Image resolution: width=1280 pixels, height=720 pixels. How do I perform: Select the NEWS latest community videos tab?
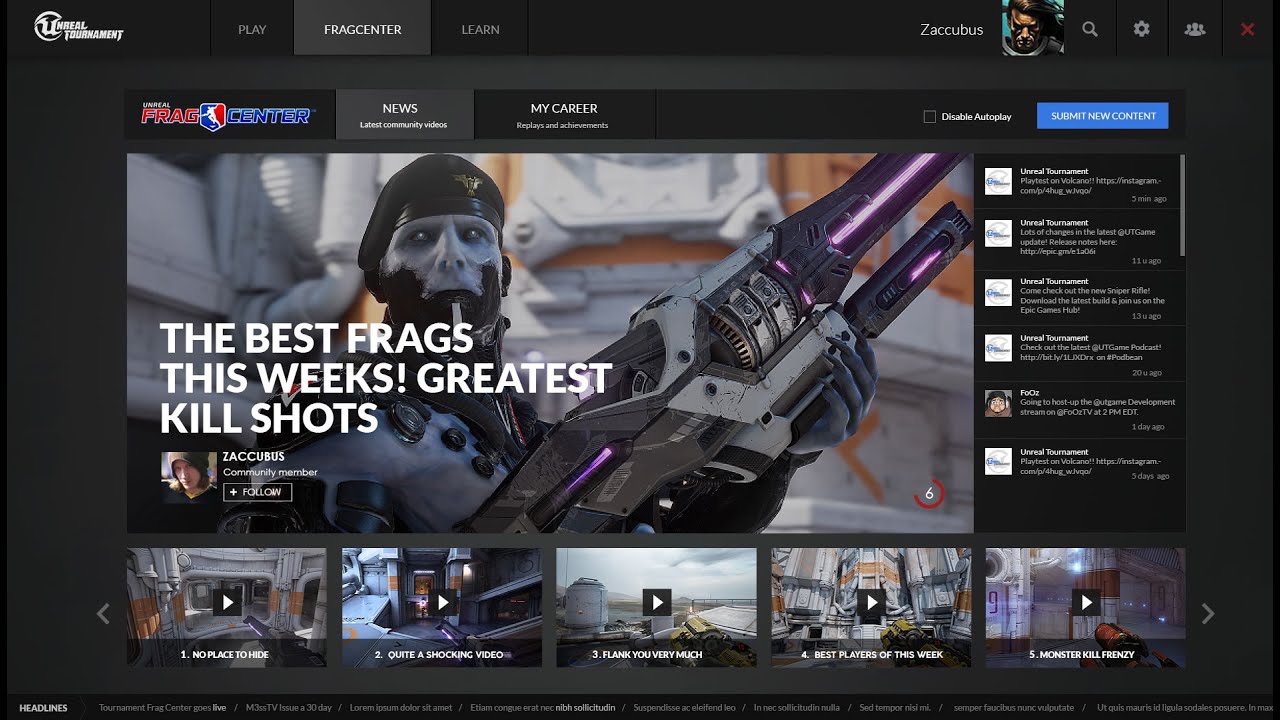tap(404, 115)
